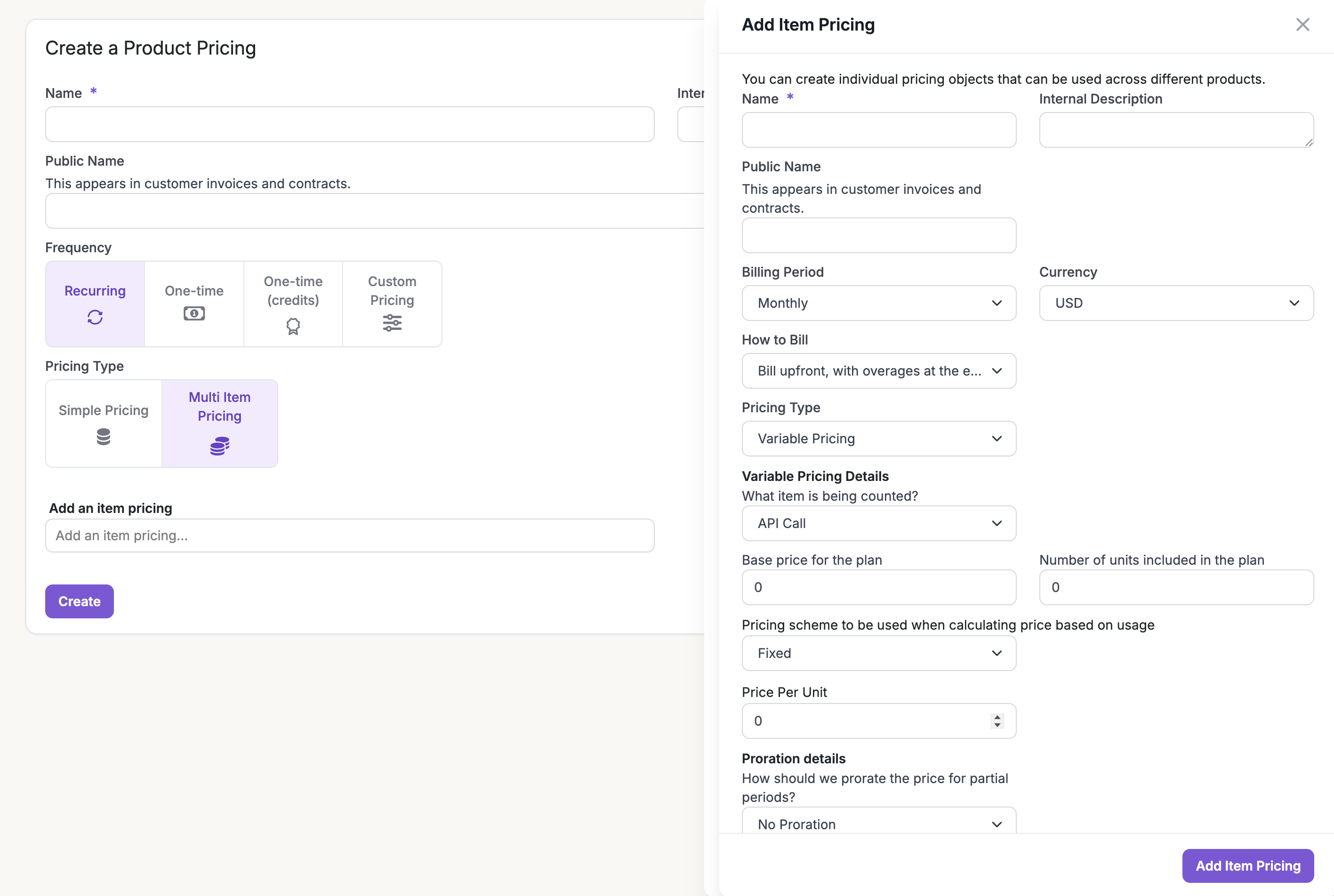Screen dimensions: 1334x896
Task: Select Custom Pricing frequency option
Action: (x=392, y=304)
